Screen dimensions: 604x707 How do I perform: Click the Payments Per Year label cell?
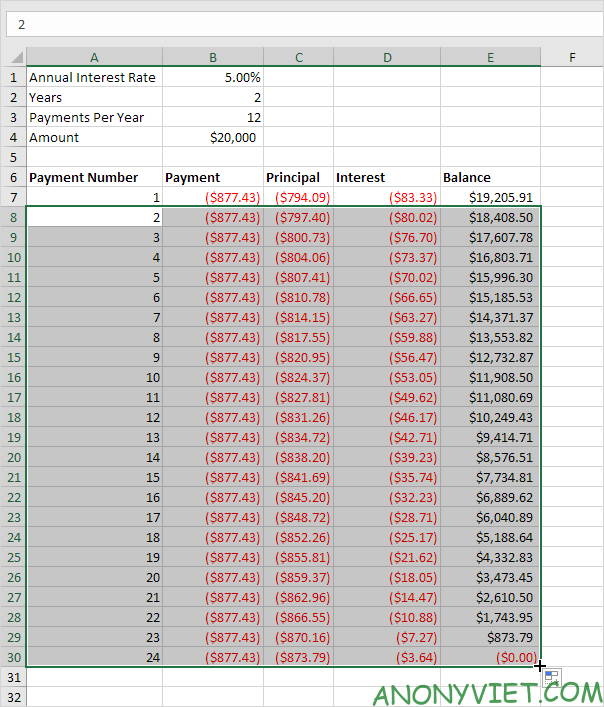tap(94, 118)
